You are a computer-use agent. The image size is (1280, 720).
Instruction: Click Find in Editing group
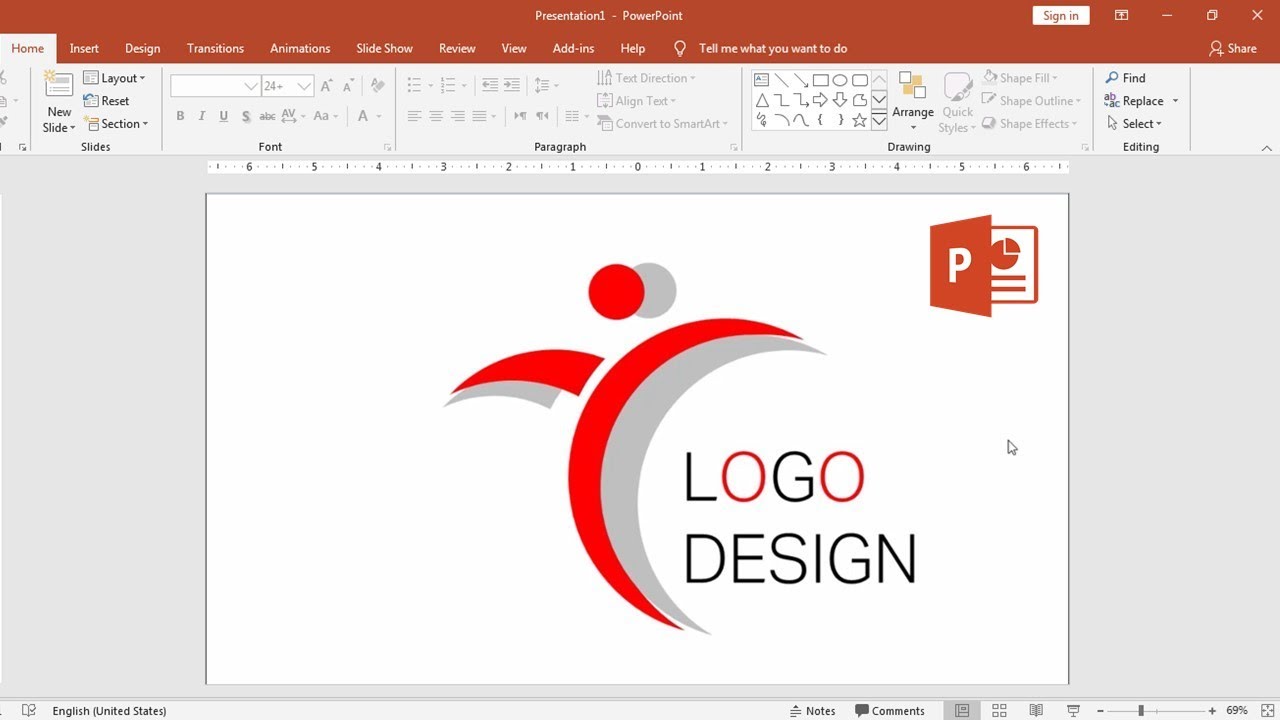point(1125,78)
